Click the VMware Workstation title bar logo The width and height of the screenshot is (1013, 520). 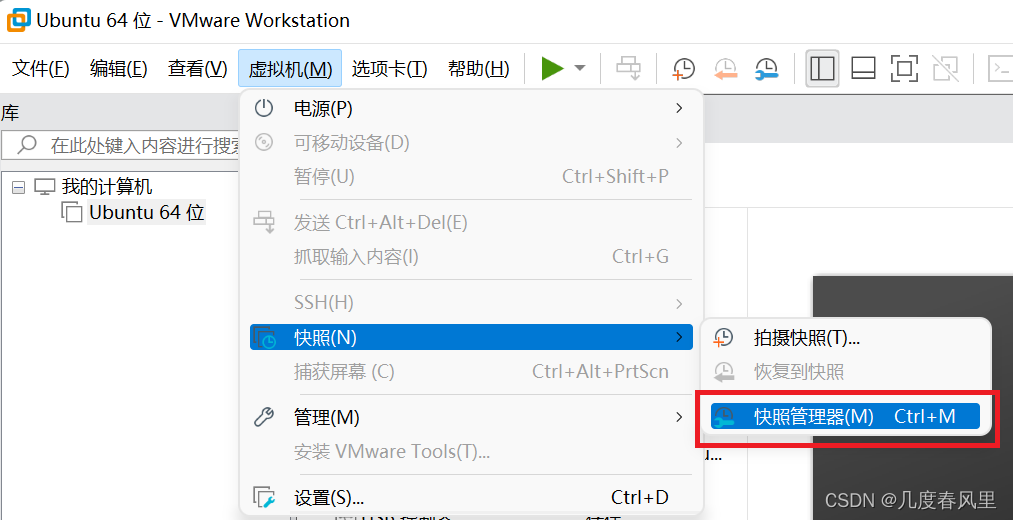click(17, 19)
